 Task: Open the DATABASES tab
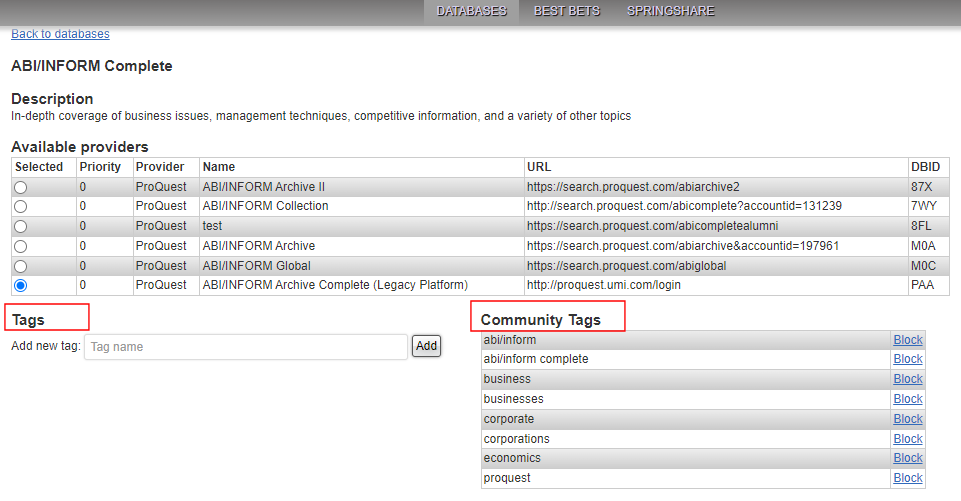tap(471, 11)
